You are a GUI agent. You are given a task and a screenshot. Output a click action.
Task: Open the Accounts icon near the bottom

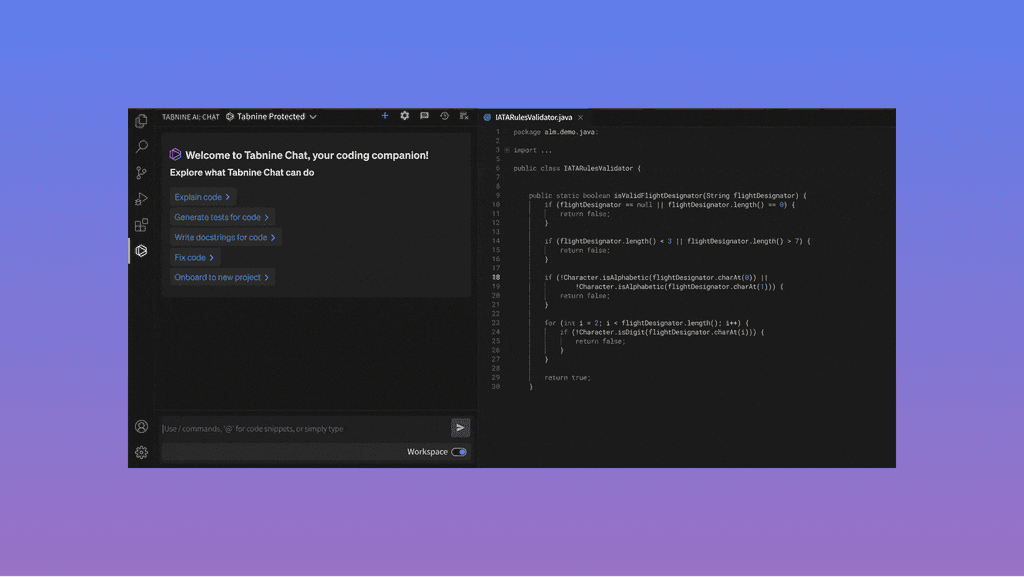click(142, 427)
